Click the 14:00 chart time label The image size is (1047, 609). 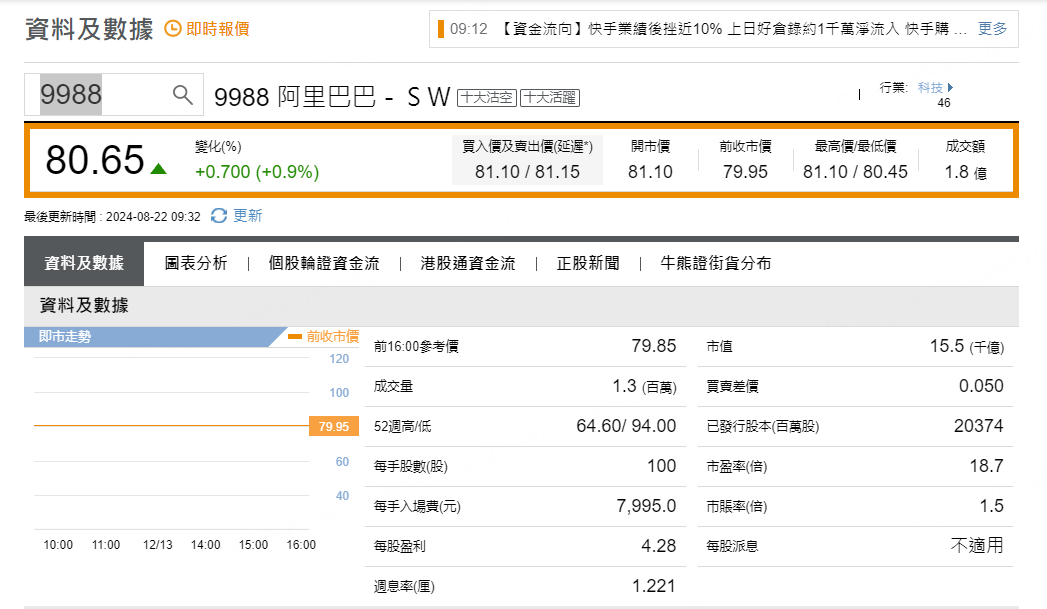(x=206, y=545)
